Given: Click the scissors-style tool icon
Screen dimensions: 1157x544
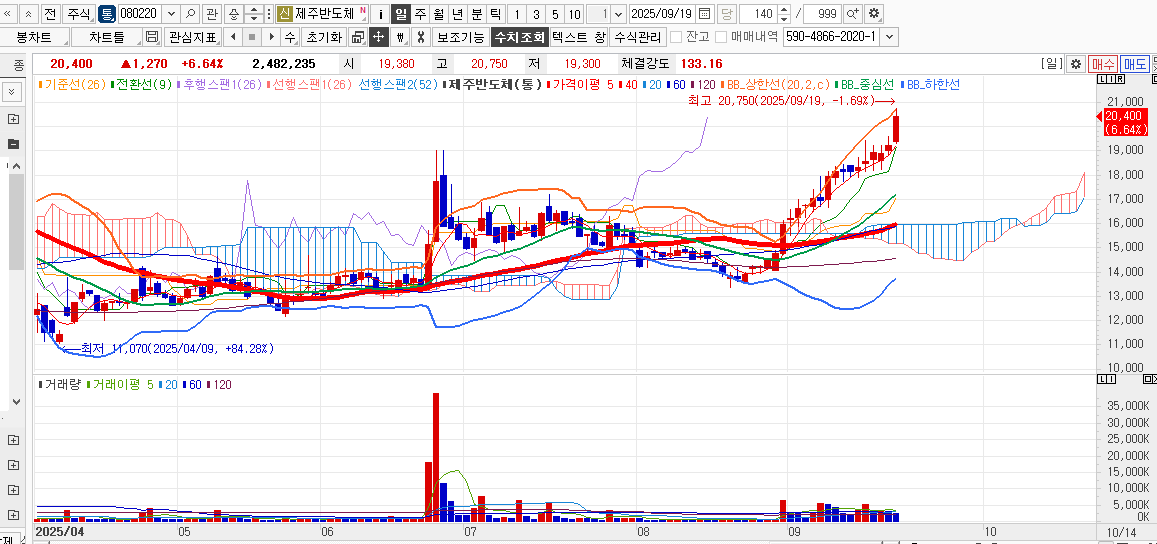Looking at the screenshot, I should pos(421,37).
